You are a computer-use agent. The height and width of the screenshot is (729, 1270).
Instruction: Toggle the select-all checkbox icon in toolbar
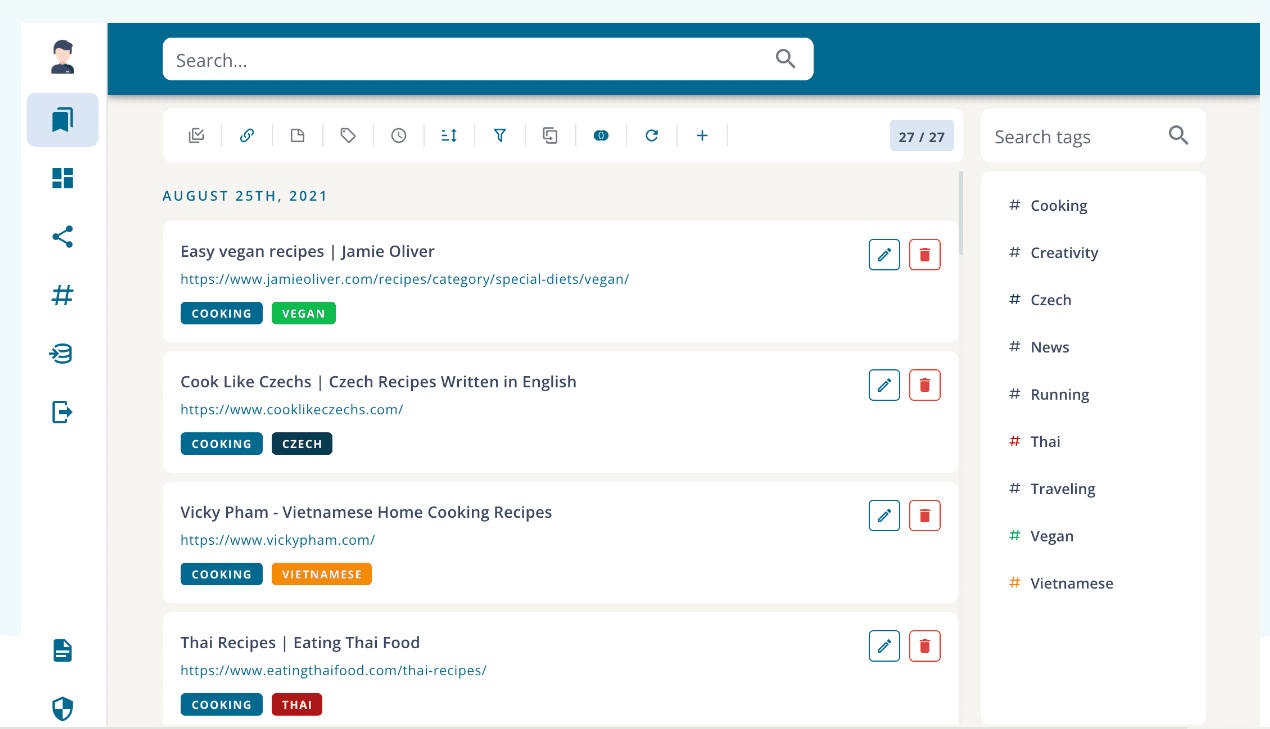click(196, 136)
